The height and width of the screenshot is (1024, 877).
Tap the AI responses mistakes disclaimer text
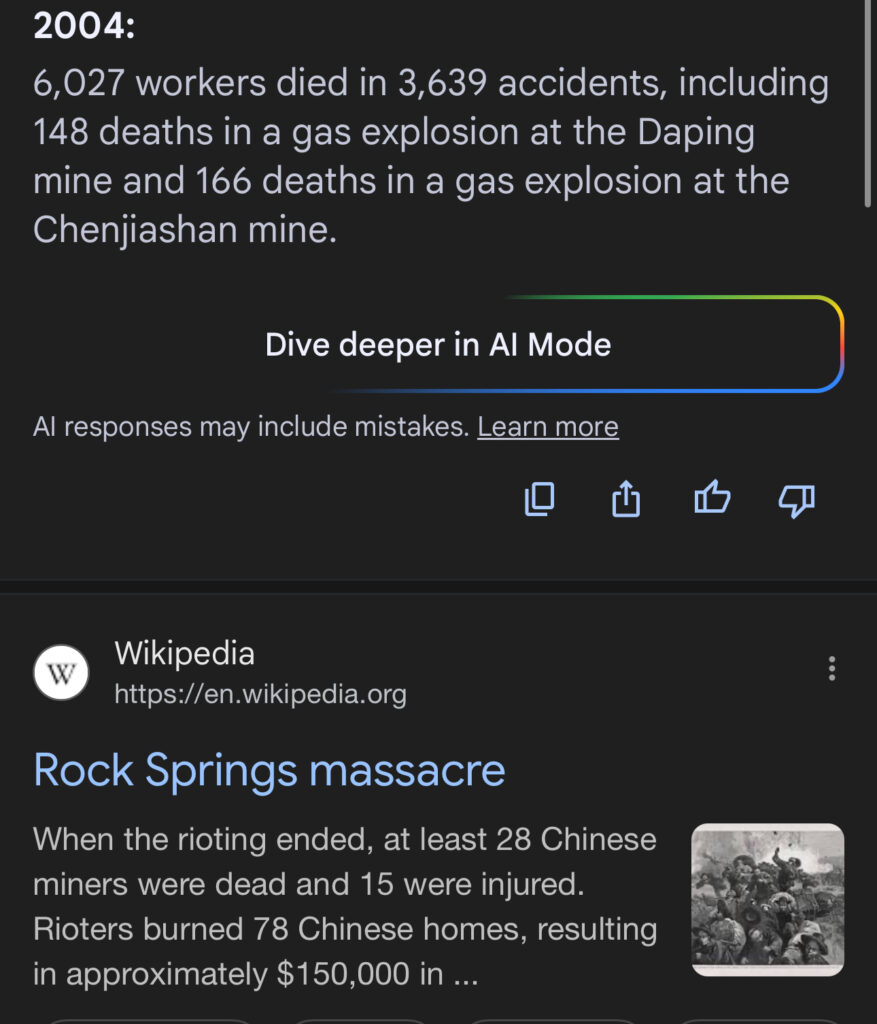pyautogui.click(x=250, y=428)
